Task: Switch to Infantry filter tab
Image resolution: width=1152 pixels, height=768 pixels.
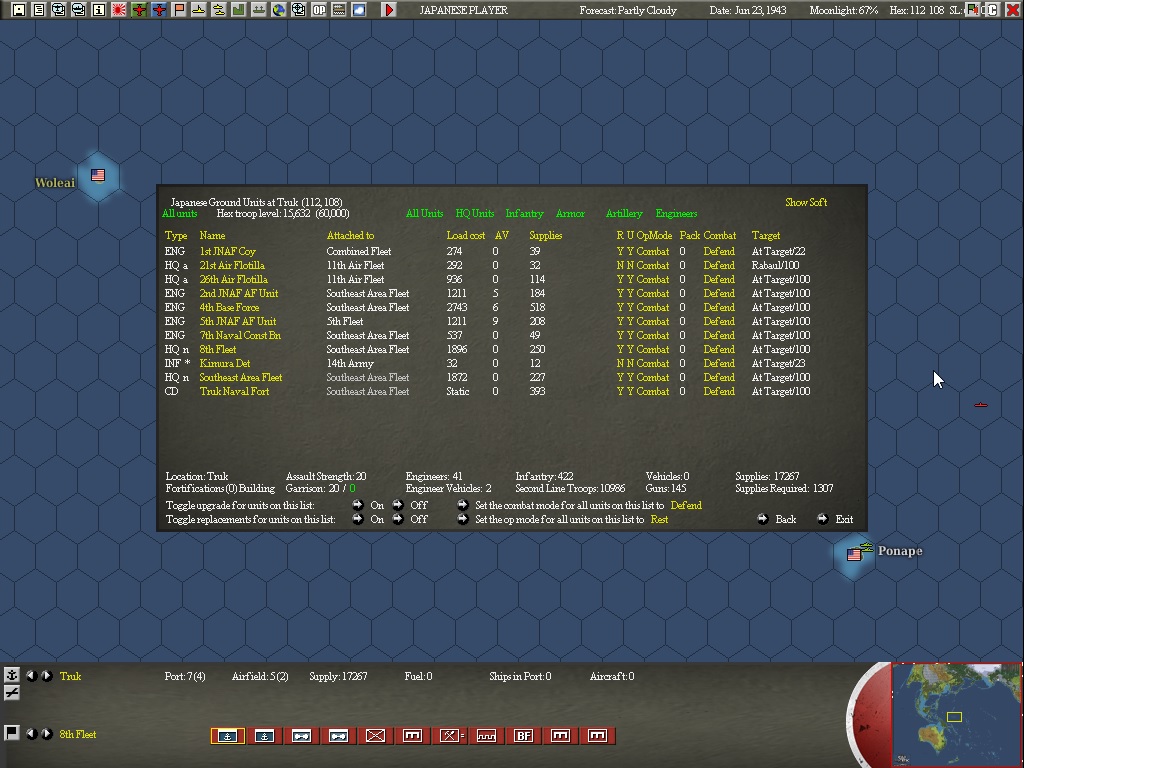Action: point(525,213)
